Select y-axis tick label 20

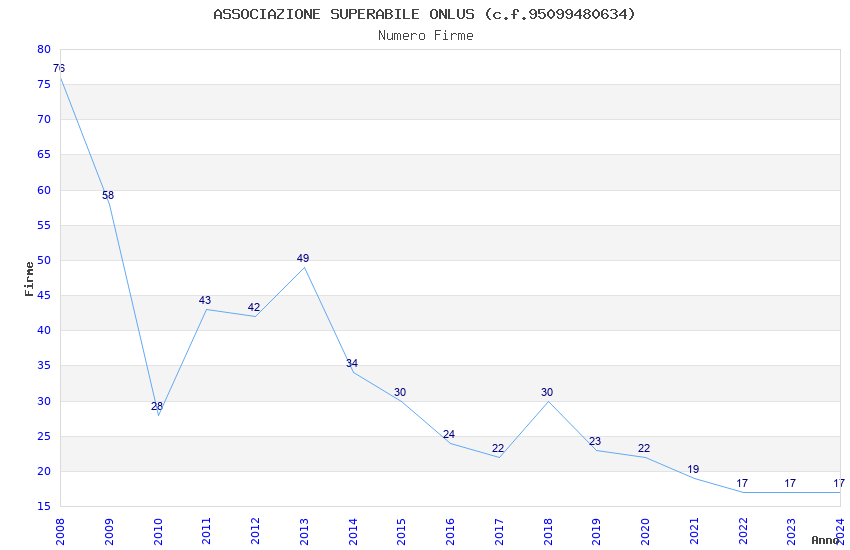click(x=44, y=471)
